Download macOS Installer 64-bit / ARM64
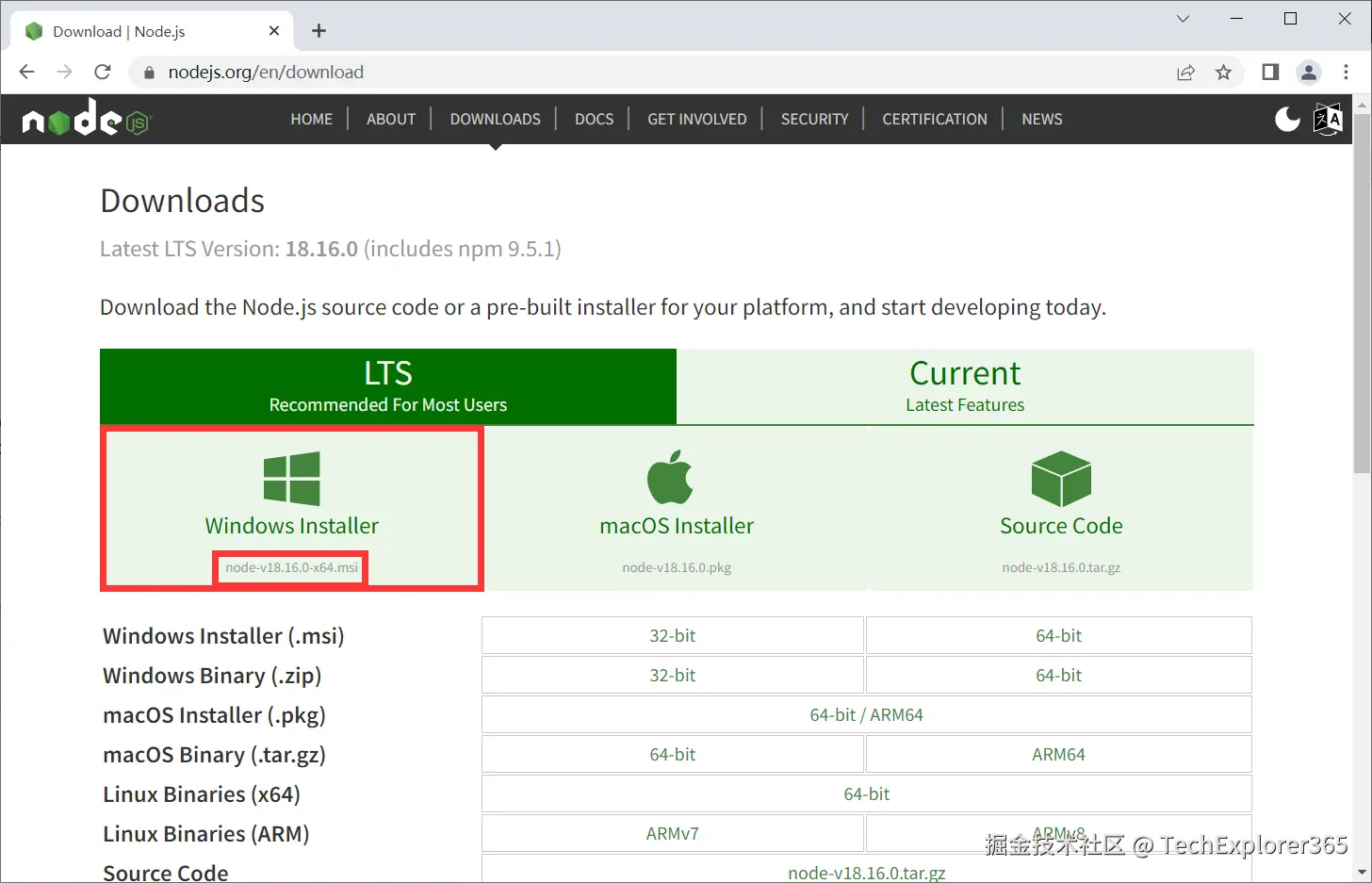The image size is (1372, 883). (867, 714)
